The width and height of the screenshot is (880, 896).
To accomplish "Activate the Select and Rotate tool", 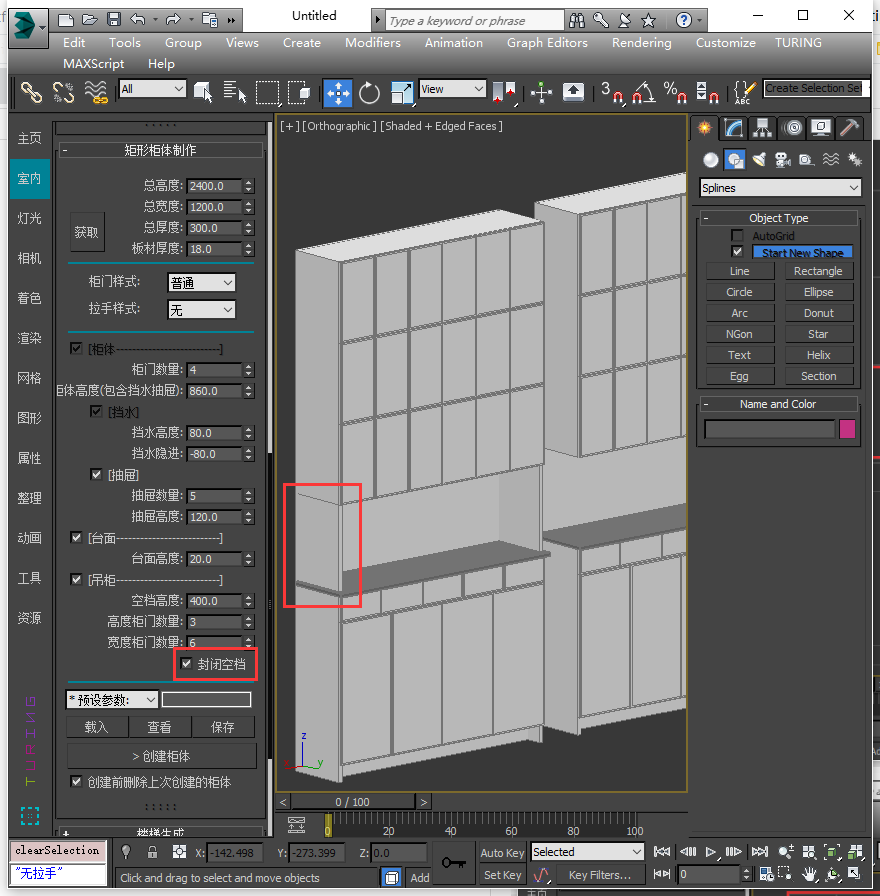I will (369, 92).
